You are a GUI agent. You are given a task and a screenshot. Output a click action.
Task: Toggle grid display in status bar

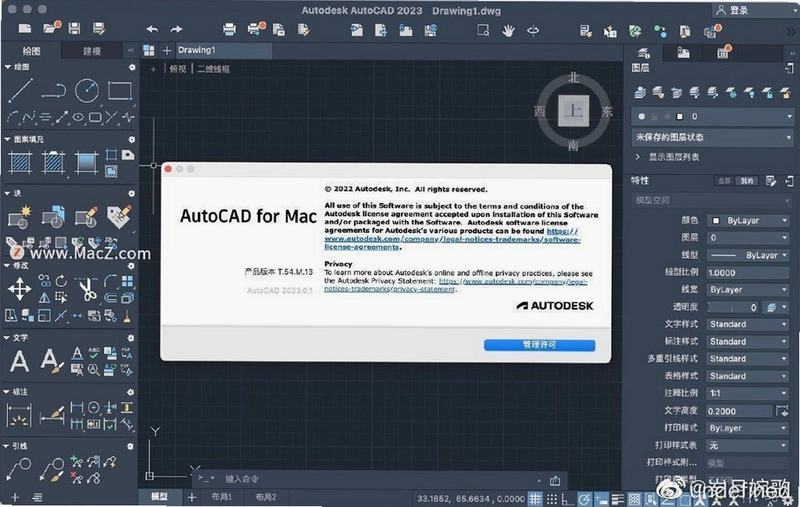tap(535, 498)
